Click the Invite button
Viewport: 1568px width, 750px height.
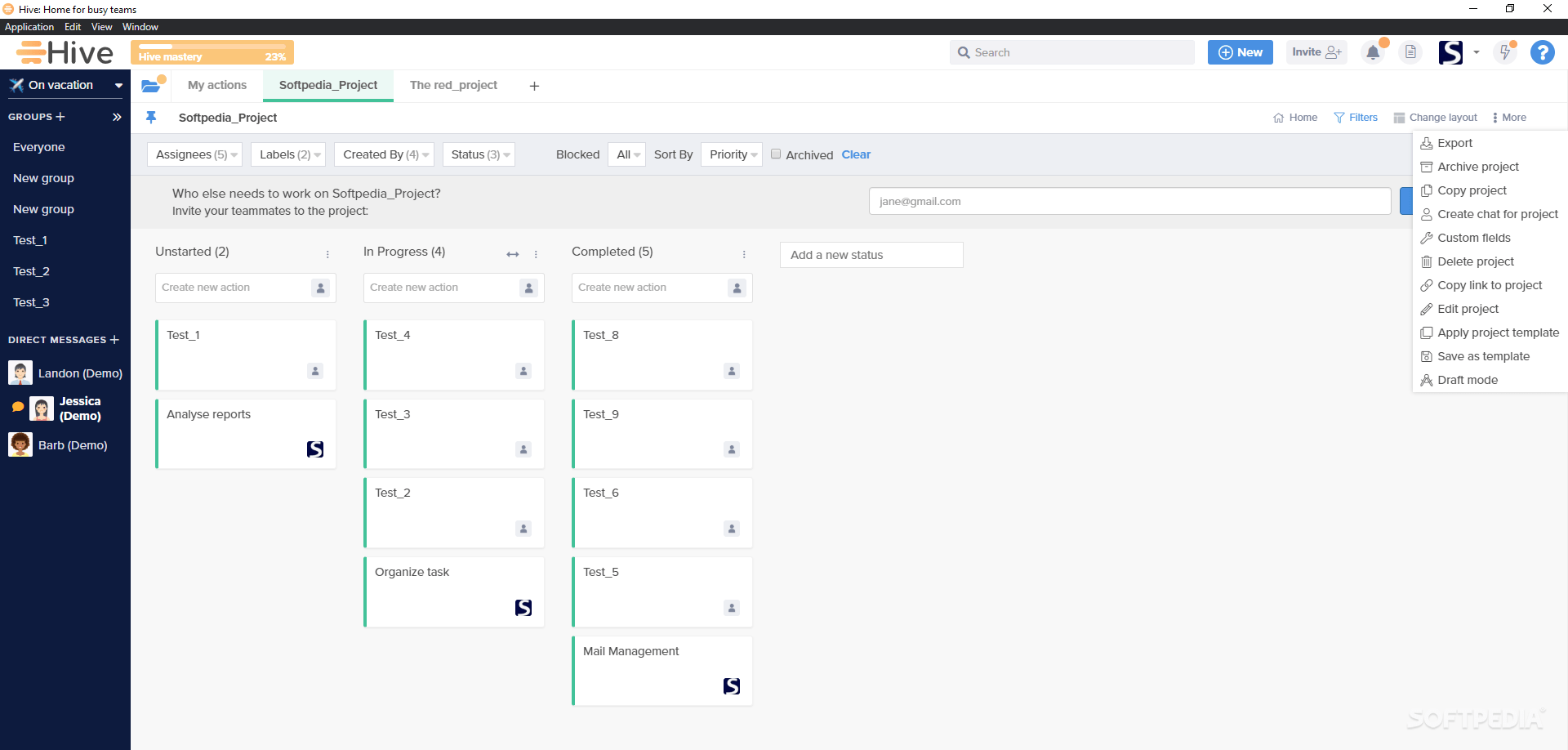pyautogui.click(x=1316, y=52)
